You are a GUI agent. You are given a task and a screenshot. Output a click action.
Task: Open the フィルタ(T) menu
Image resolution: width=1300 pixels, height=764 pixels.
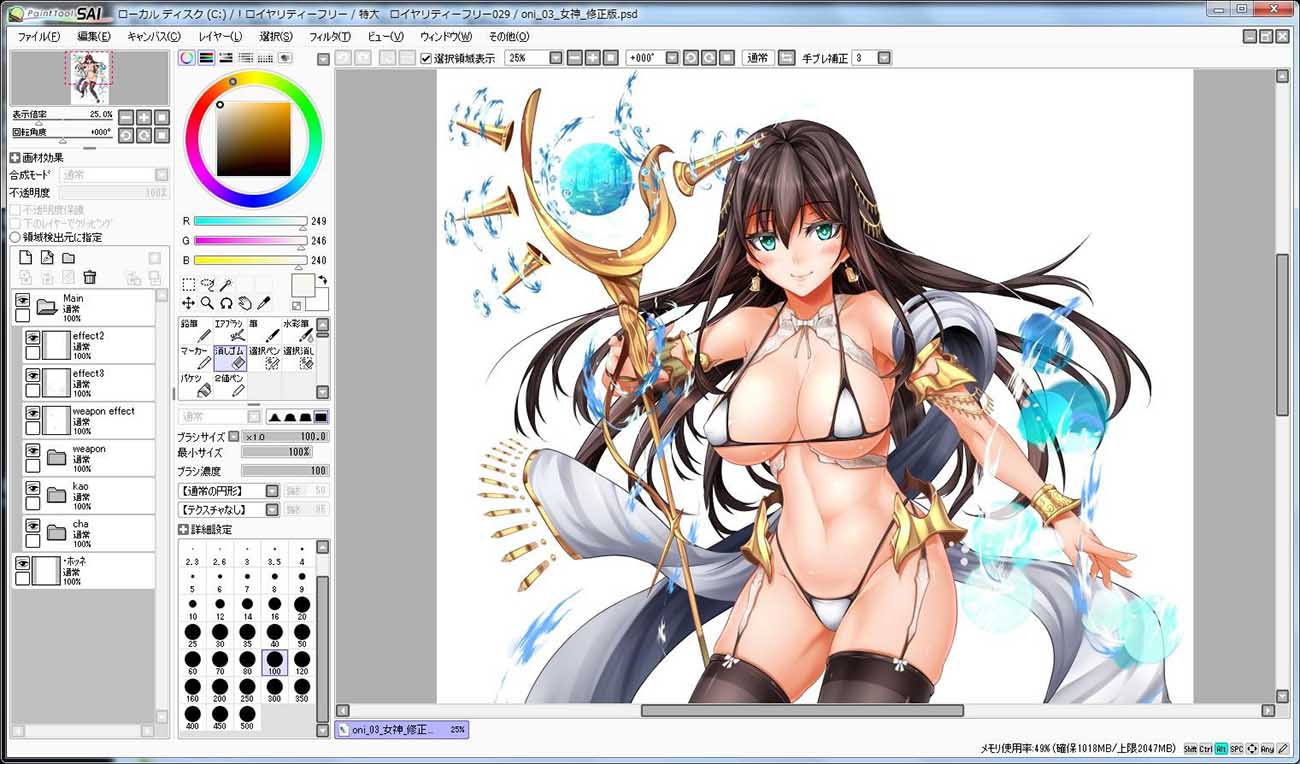coord(331,36)
